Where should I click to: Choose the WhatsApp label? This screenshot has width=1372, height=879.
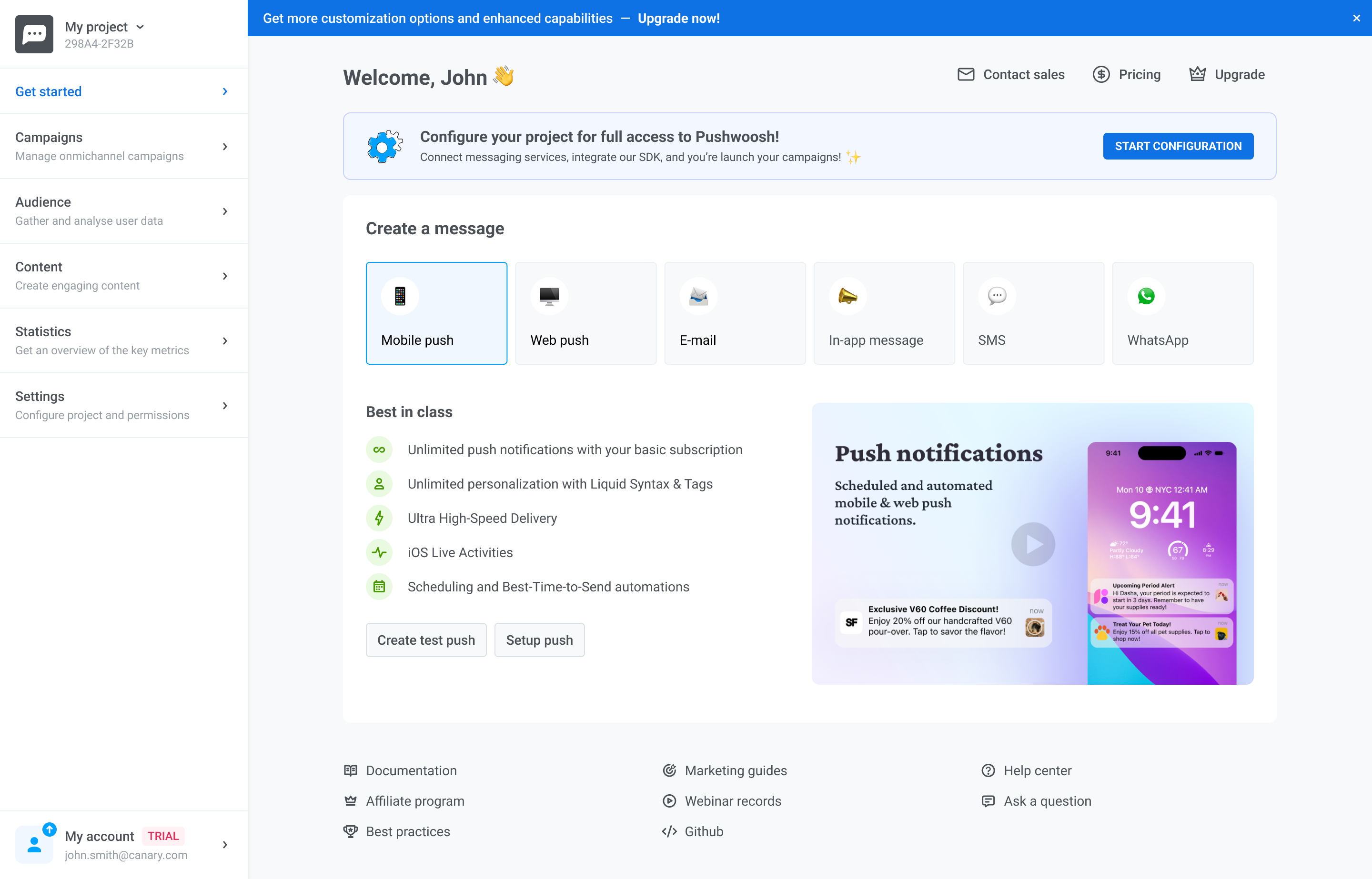[1158, 340]
